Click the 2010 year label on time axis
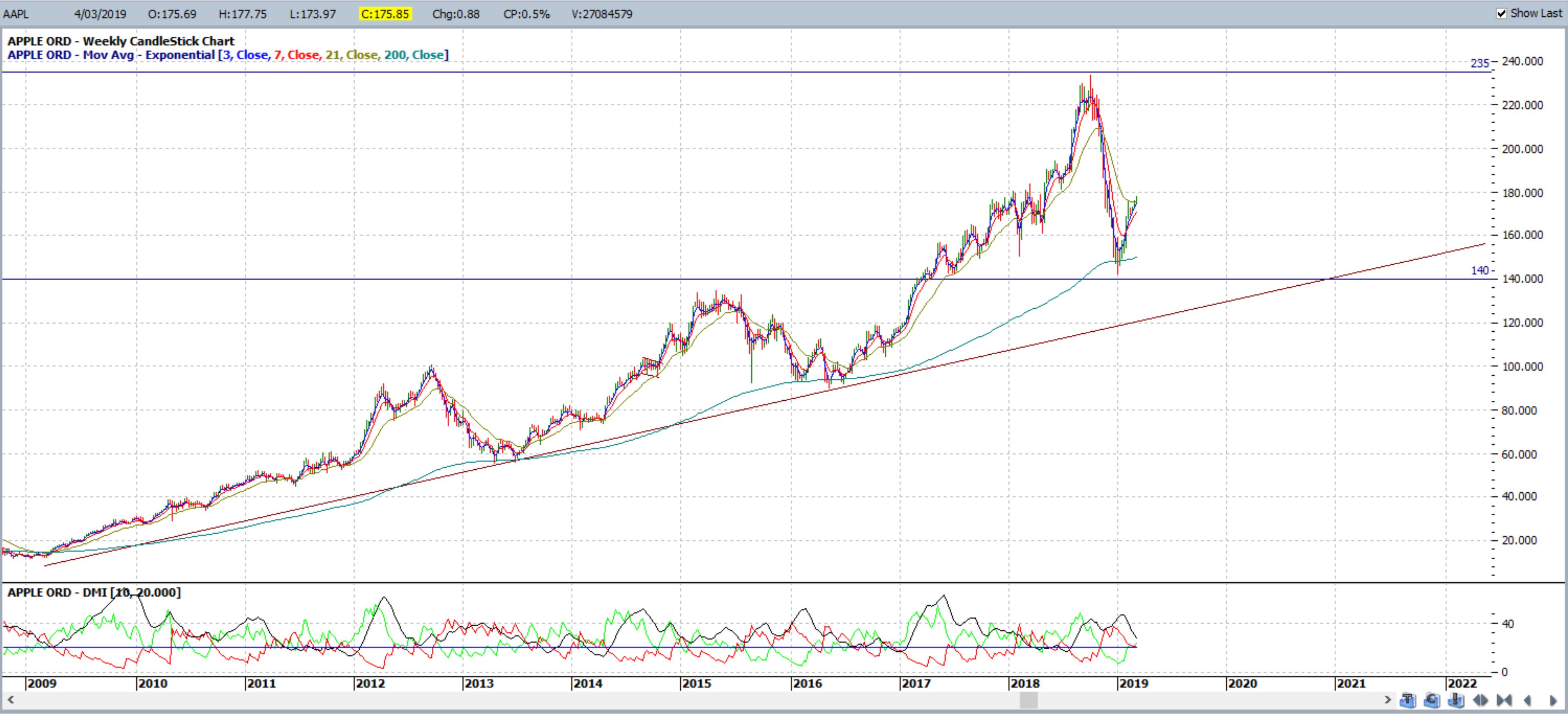Screen dimensions: 1568x714 152,683
